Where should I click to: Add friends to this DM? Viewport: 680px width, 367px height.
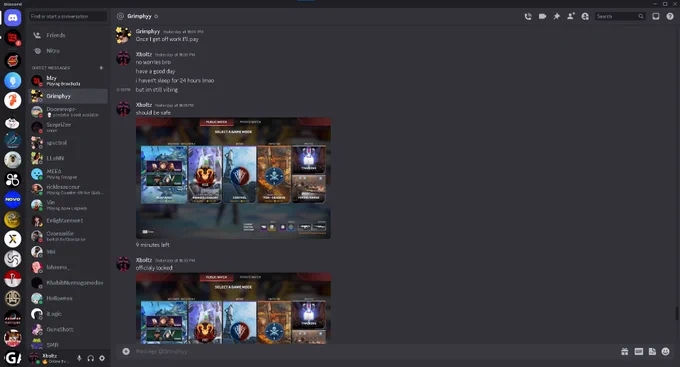571,16
